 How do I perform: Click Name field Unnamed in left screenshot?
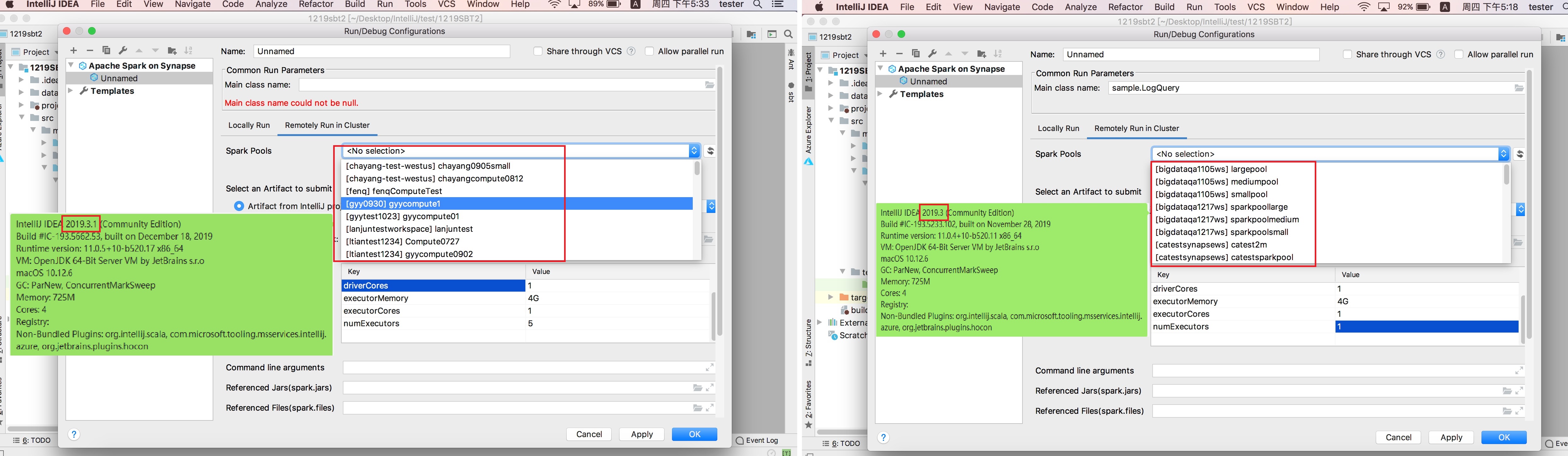click(382, 51)
